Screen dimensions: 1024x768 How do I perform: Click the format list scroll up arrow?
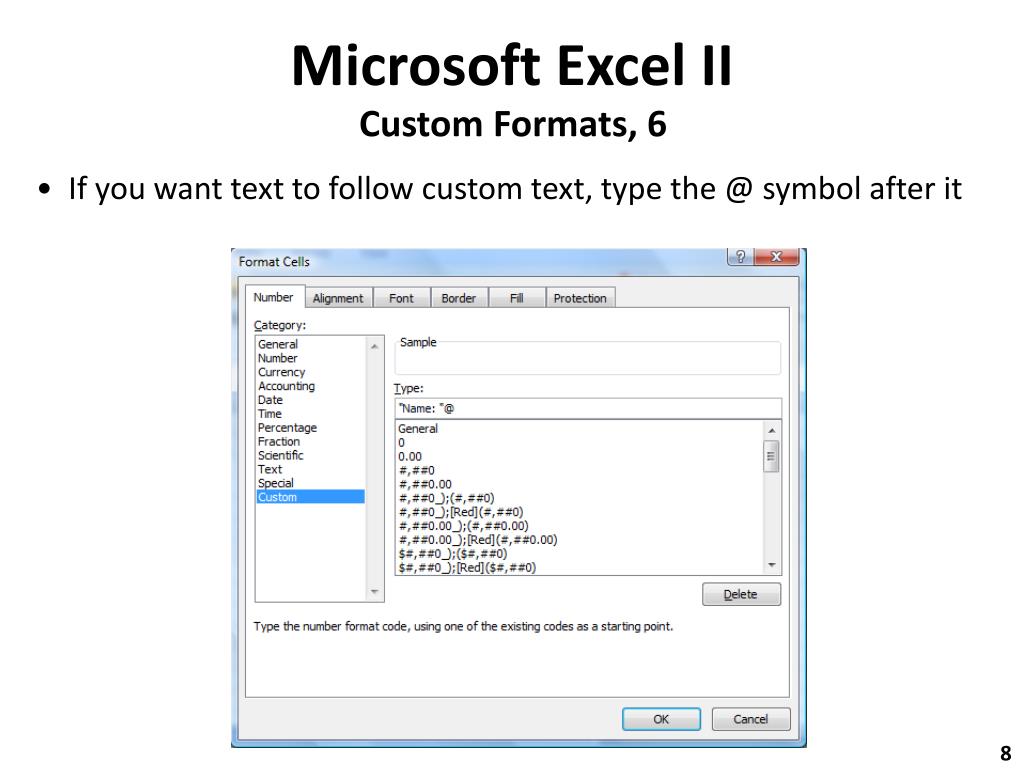tap(772, 430)
